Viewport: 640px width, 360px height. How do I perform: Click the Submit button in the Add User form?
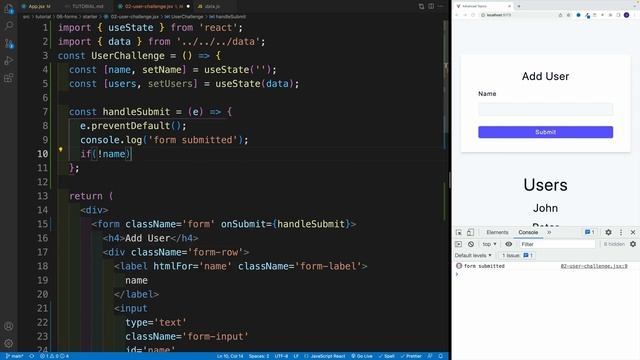pos(545,132)
